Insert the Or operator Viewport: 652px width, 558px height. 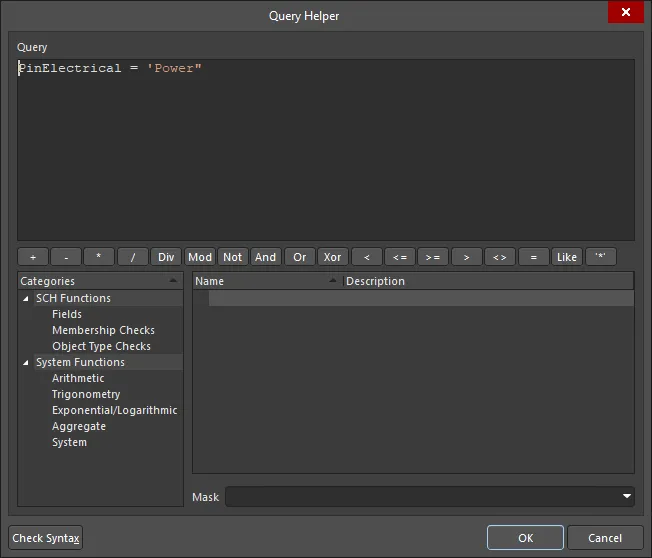299,257
